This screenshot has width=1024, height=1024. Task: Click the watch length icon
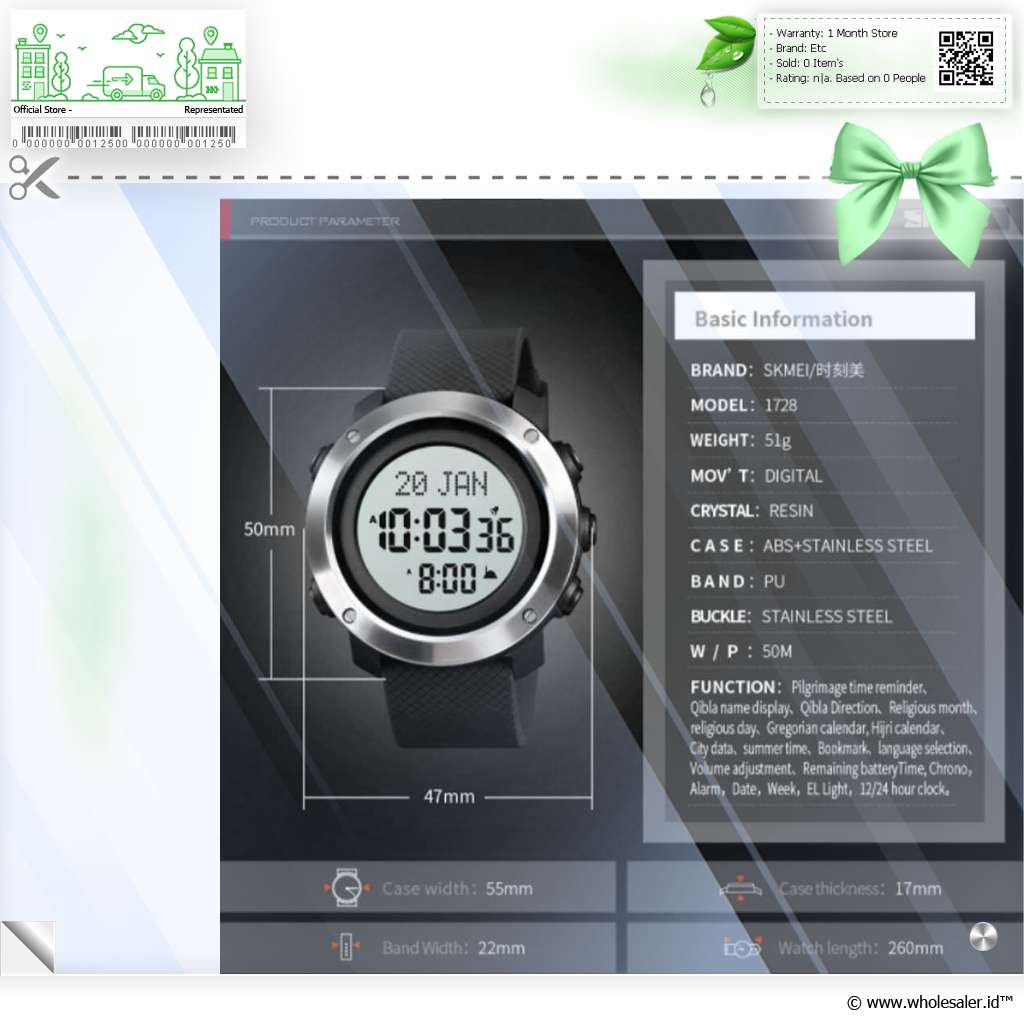click(743, 947)
